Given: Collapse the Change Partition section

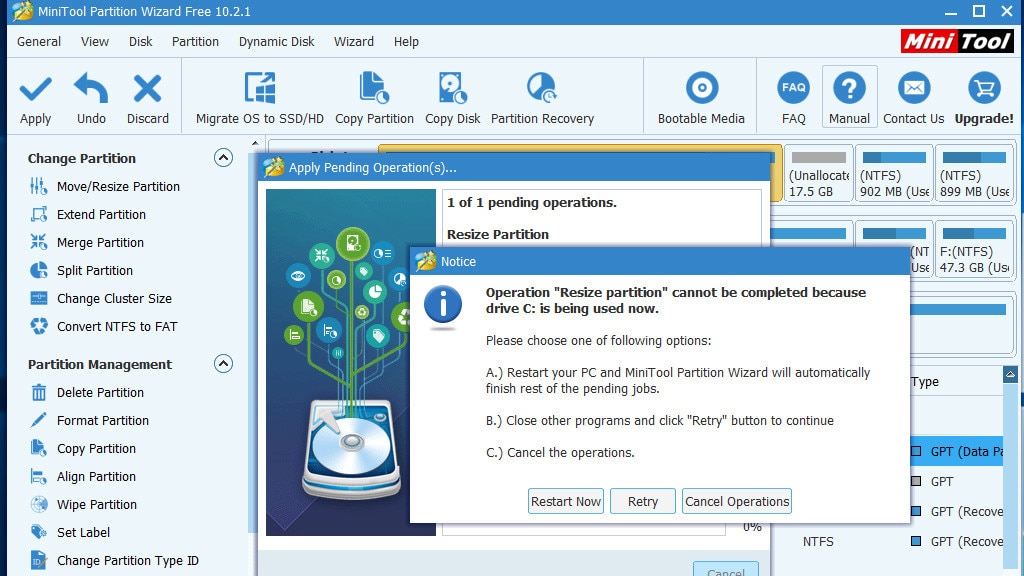Looking at the screenshot, I should [223, 158].
